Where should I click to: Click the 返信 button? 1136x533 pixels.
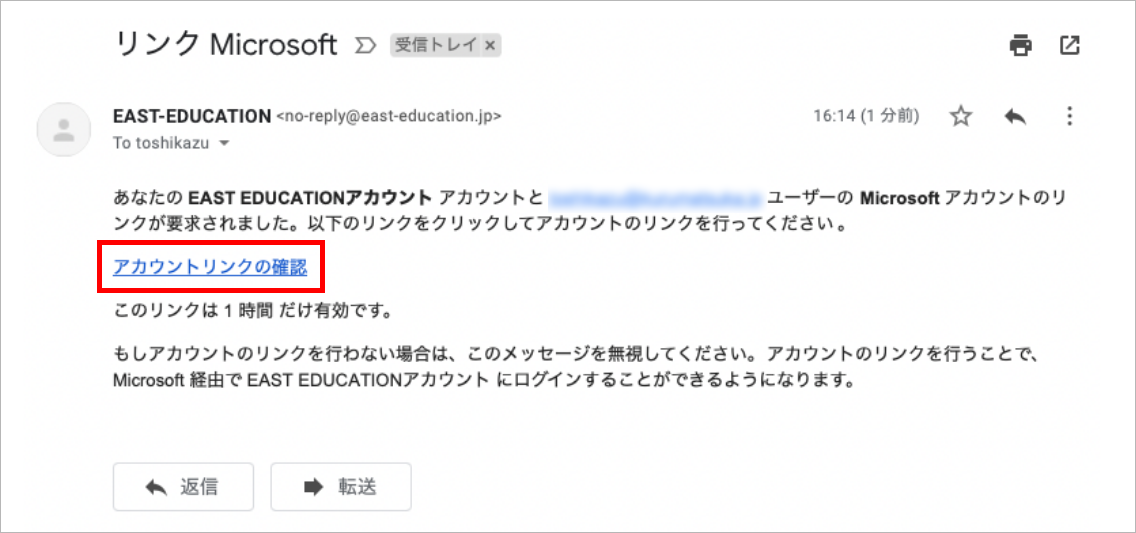pyautogui.click(x=183, y=487)
